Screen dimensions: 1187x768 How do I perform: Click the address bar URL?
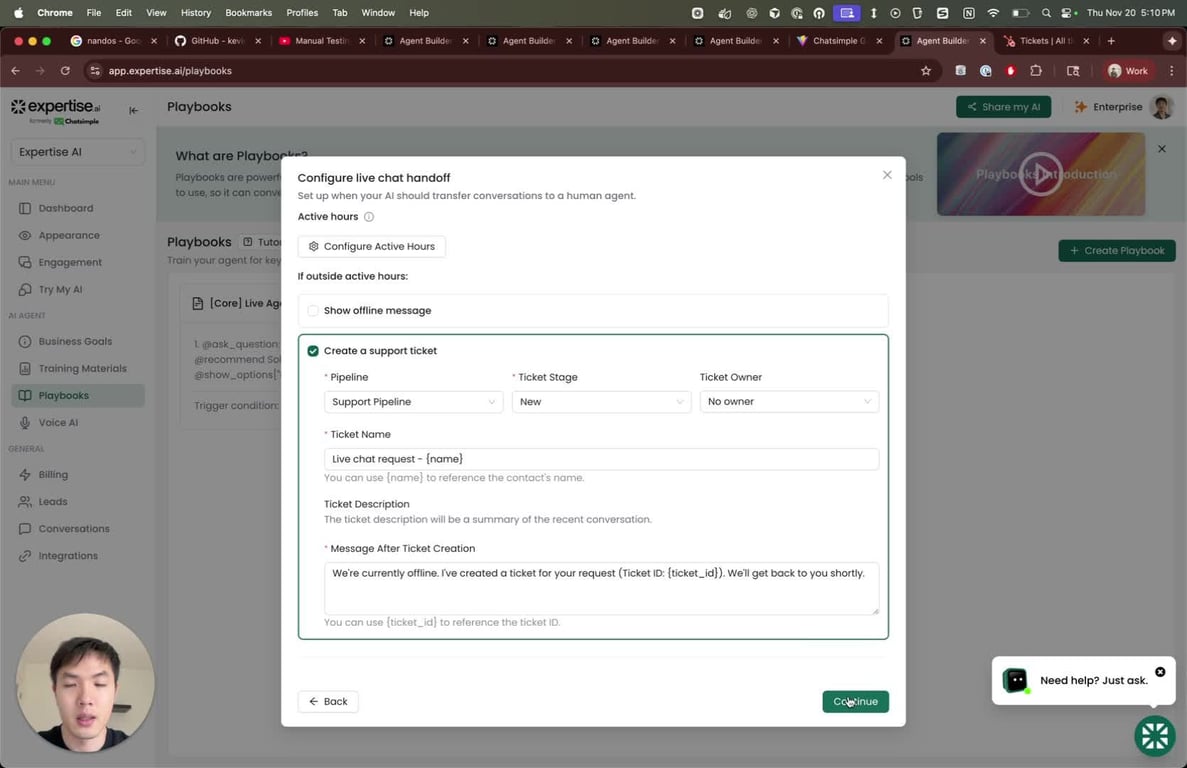coord(170,70)
